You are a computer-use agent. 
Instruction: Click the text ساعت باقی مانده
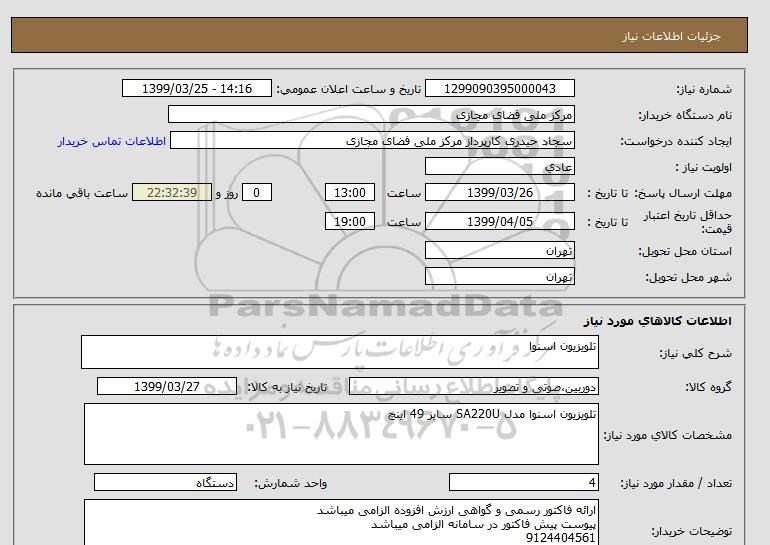click(x=82, y=193)
